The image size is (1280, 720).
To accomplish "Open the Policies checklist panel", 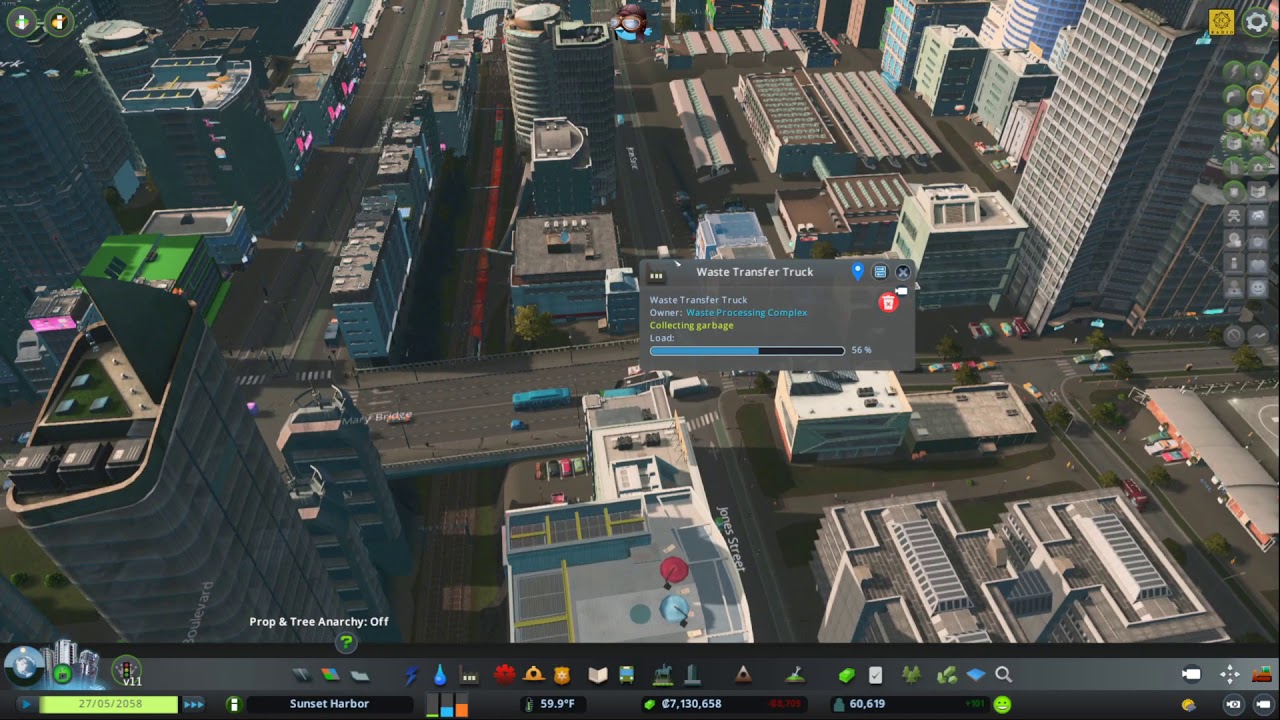I will tap(876, 675).
